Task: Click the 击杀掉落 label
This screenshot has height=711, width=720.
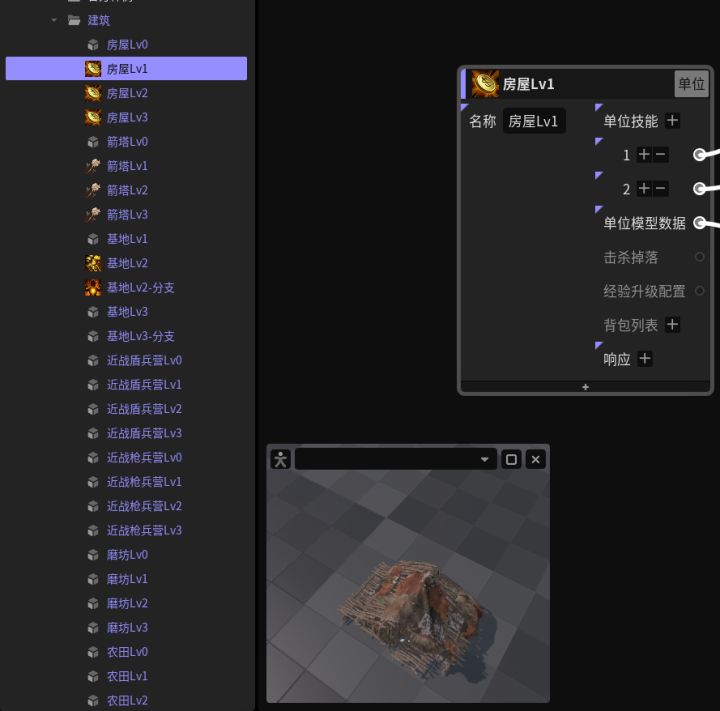Action: tap(630, 257)
